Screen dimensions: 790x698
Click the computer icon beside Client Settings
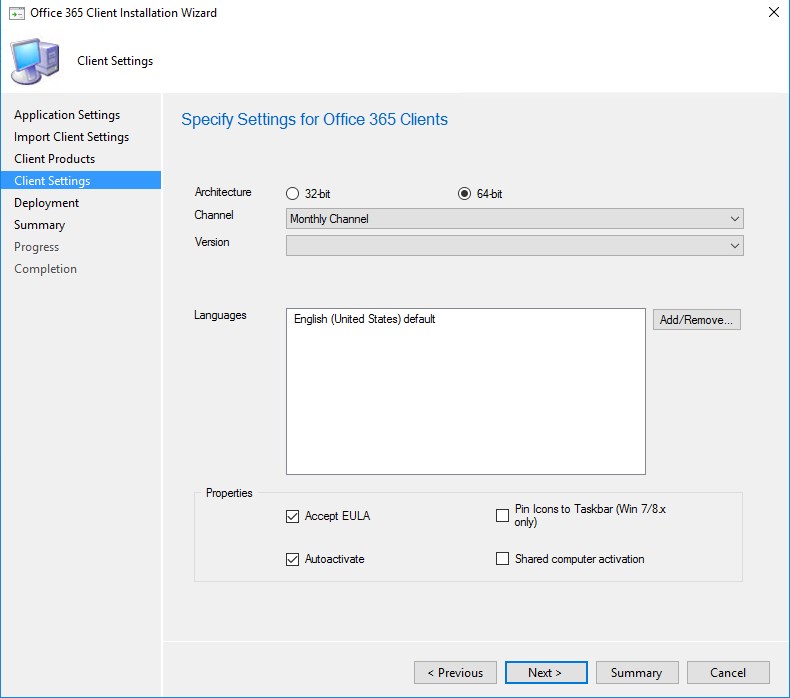pos(35,61)
